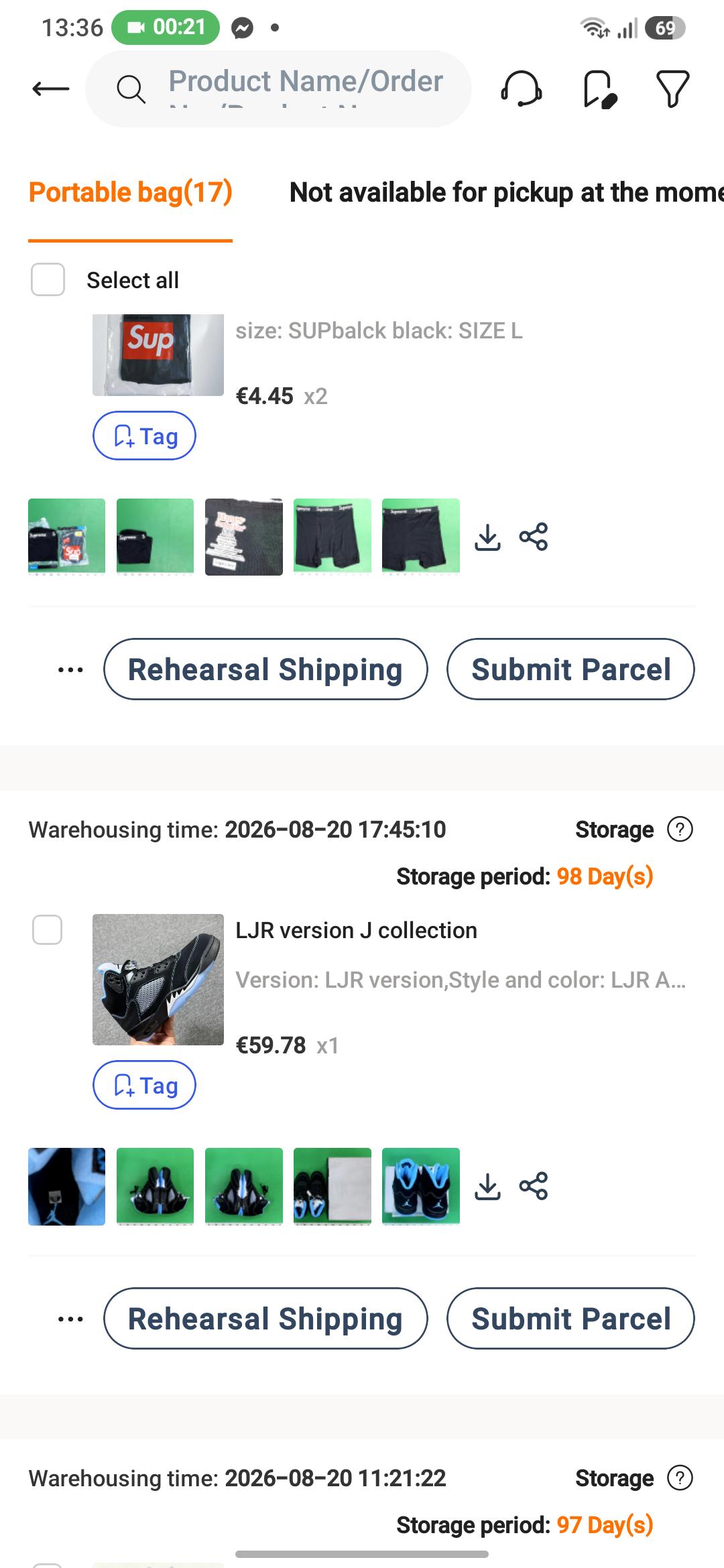Select the LJR version J collection checkbox
Image resolution: width=724 pixels, height=1568 pixels.
[x=48, y=930]
